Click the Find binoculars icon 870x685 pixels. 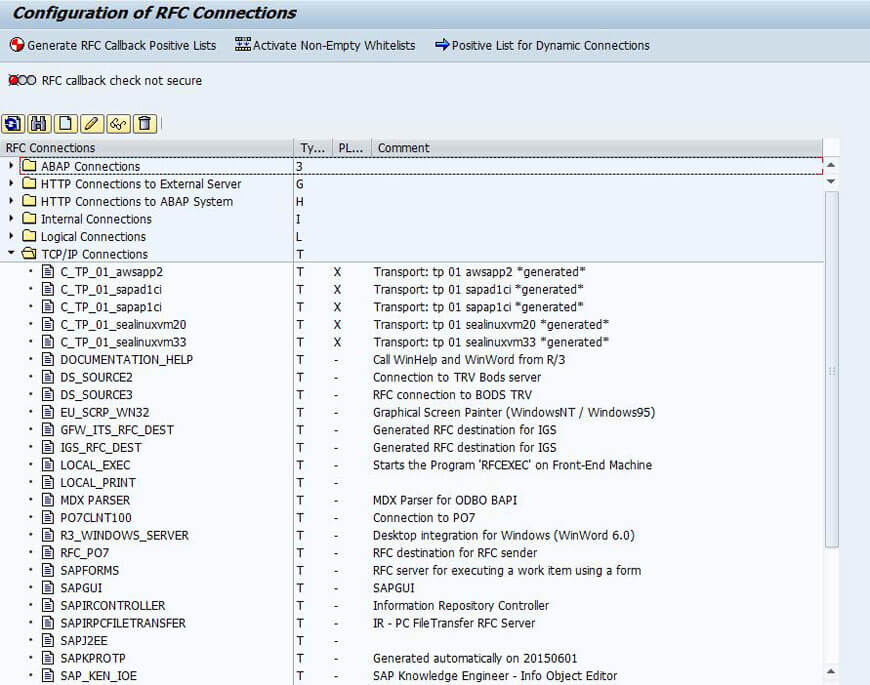pyautogui.click(x=39, y=124)
